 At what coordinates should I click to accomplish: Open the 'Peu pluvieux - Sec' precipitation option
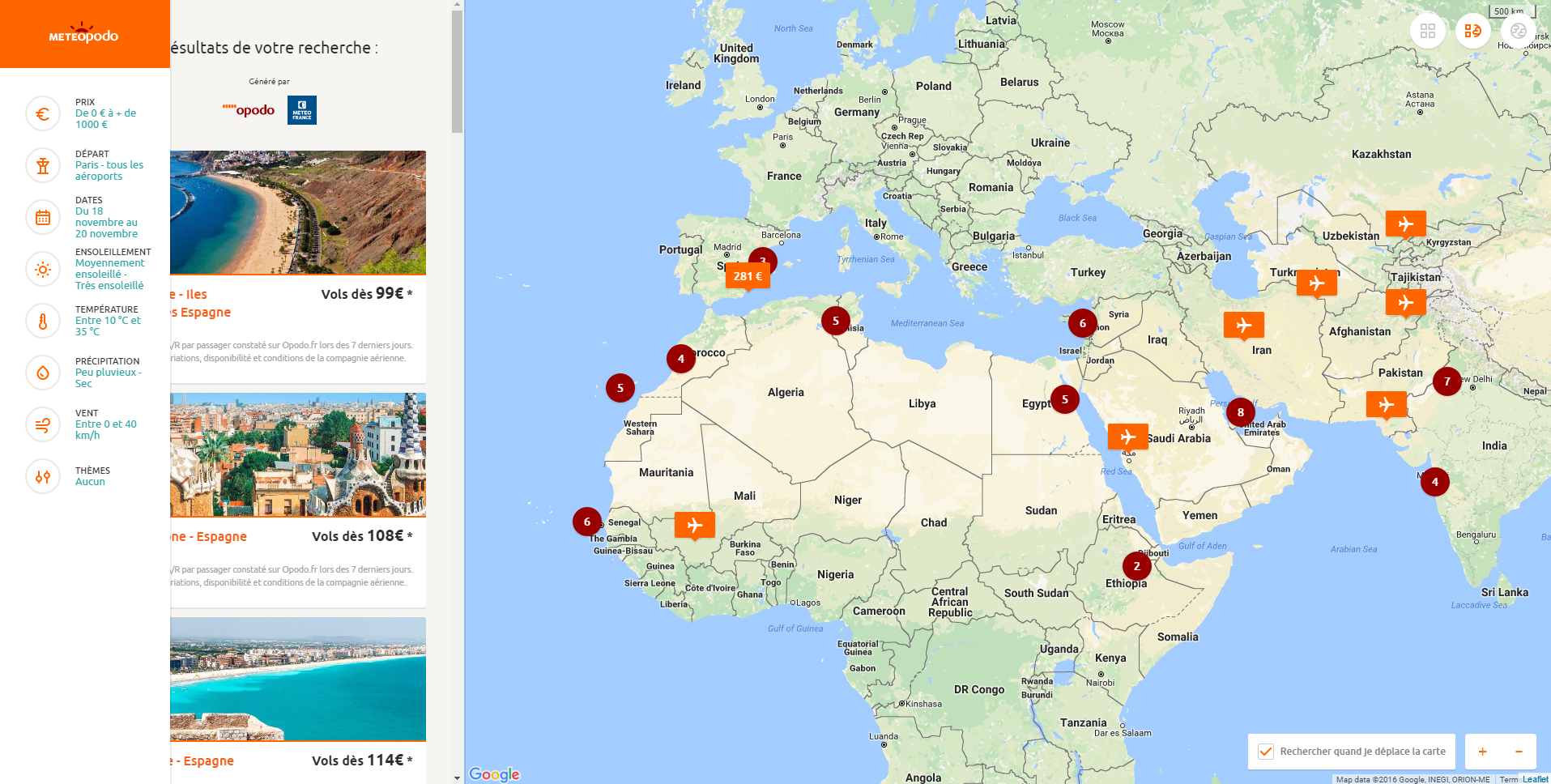pyautogui.click(x=108, y=378)
